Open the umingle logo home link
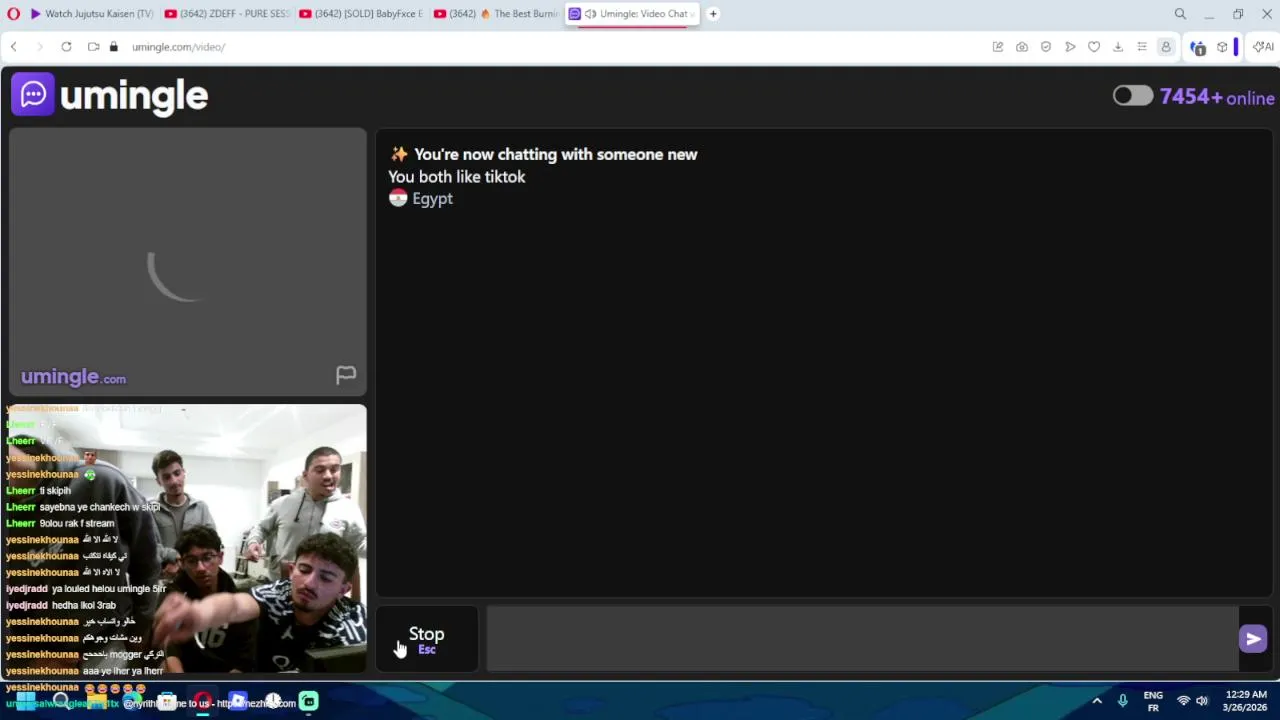Viewport: 1280px width, 720px height. point(110,96)
